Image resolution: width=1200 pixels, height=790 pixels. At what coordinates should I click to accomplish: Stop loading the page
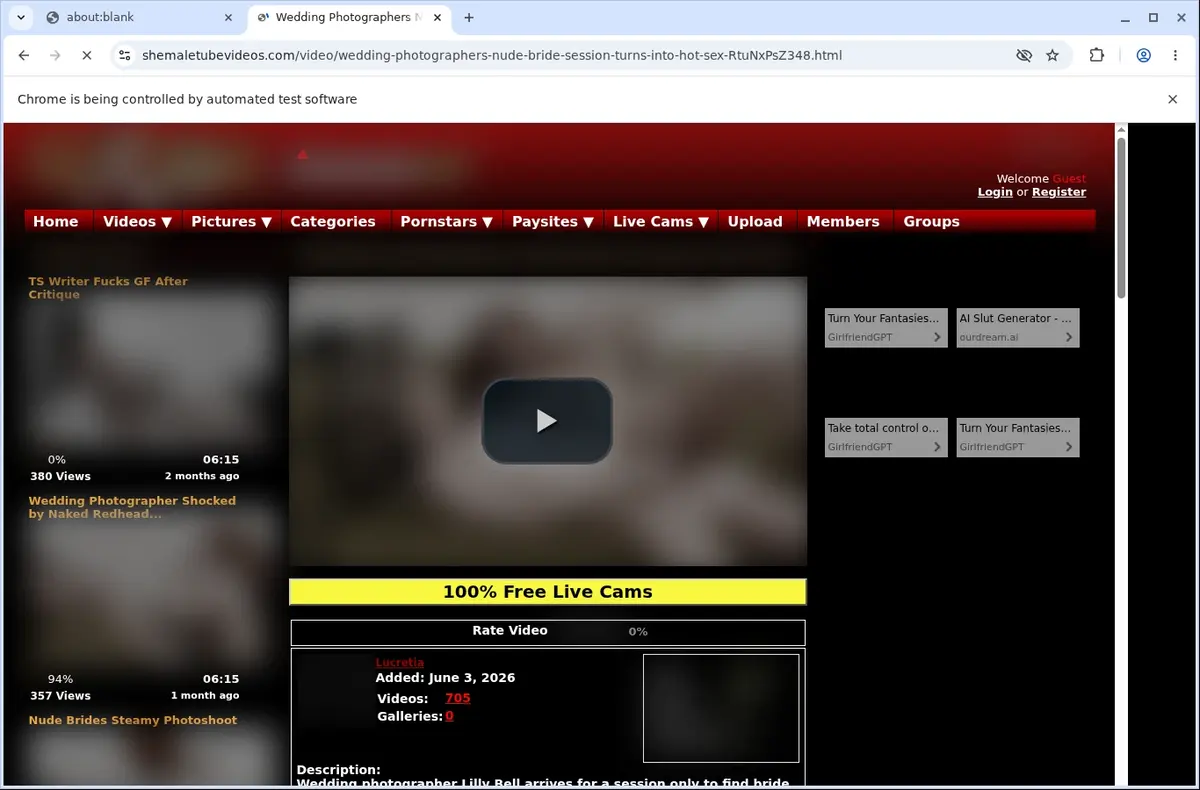87,55
